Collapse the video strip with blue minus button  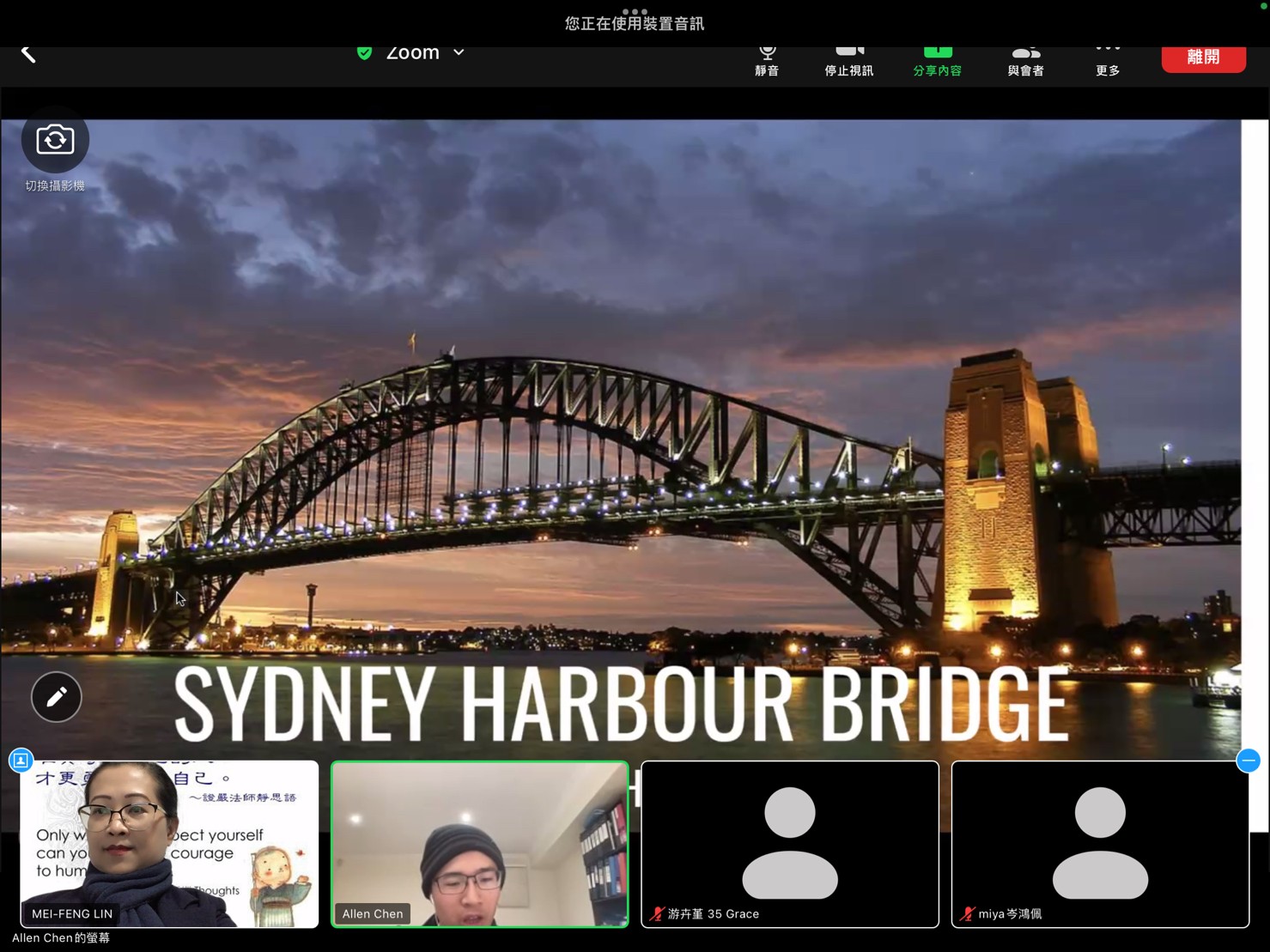pos(1248,761)
